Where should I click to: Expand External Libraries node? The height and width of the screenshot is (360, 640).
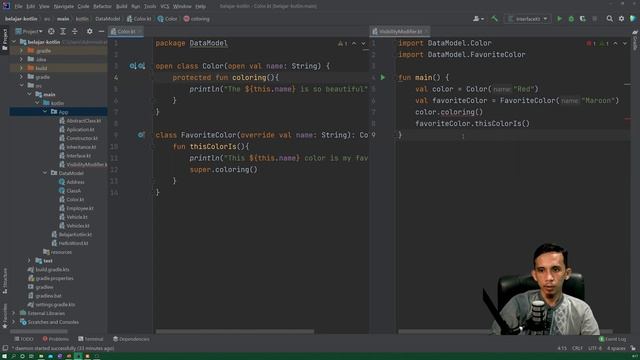[14, 313]
